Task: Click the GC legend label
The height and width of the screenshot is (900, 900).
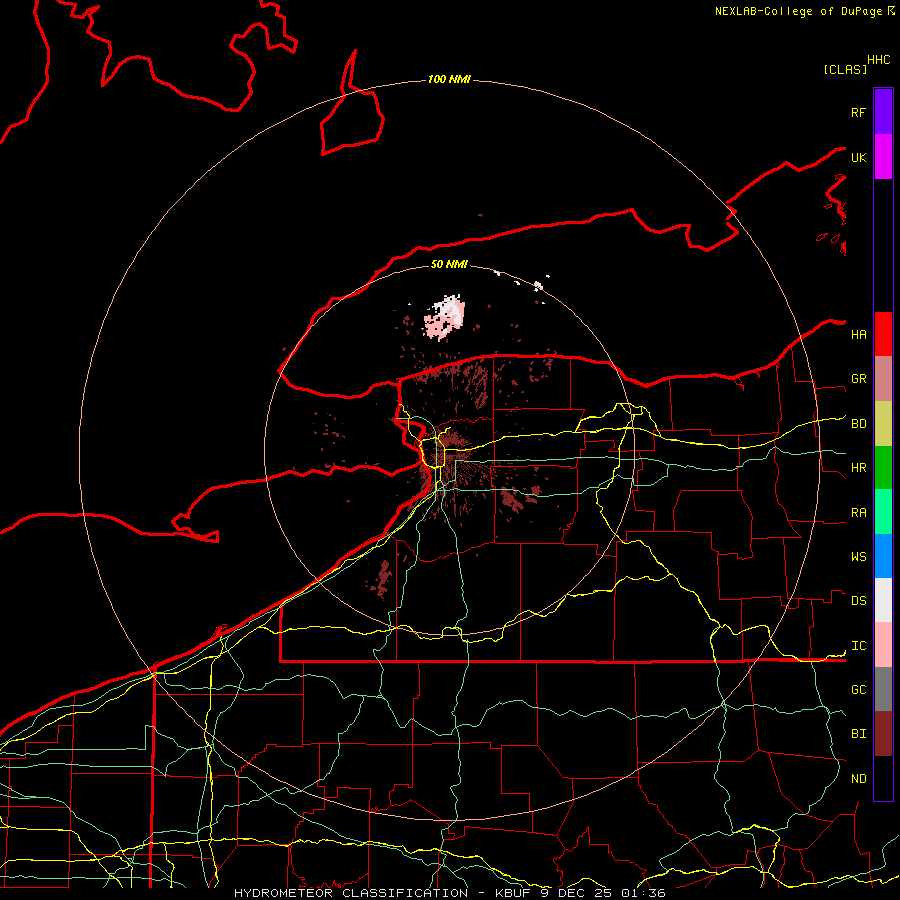Action: 858,690
